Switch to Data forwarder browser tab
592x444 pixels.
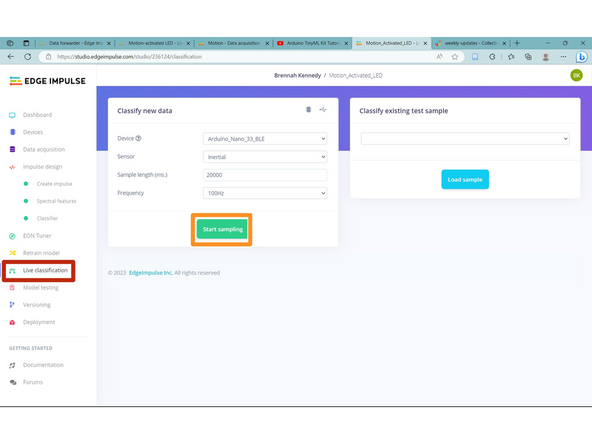point(75,43)
